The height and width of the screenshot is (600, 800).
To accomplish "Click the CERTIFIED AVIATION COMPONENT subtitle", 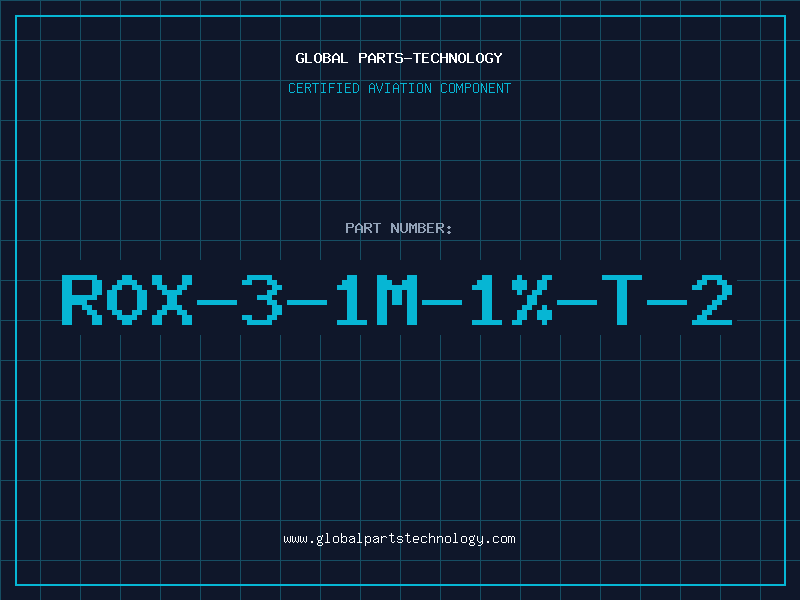I will (x=399, y=88).
